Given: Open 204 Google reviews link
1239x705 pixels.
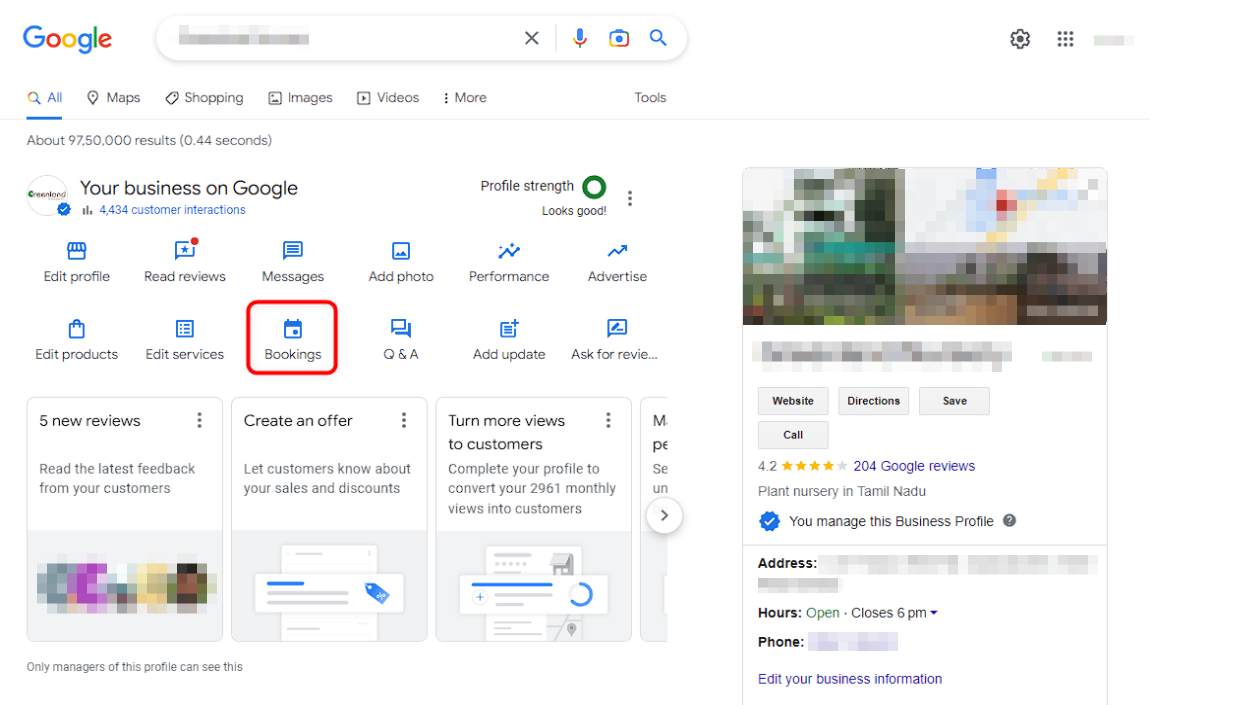Looking at the screenshot, I should pyautogui.click(x=913, y=466).
